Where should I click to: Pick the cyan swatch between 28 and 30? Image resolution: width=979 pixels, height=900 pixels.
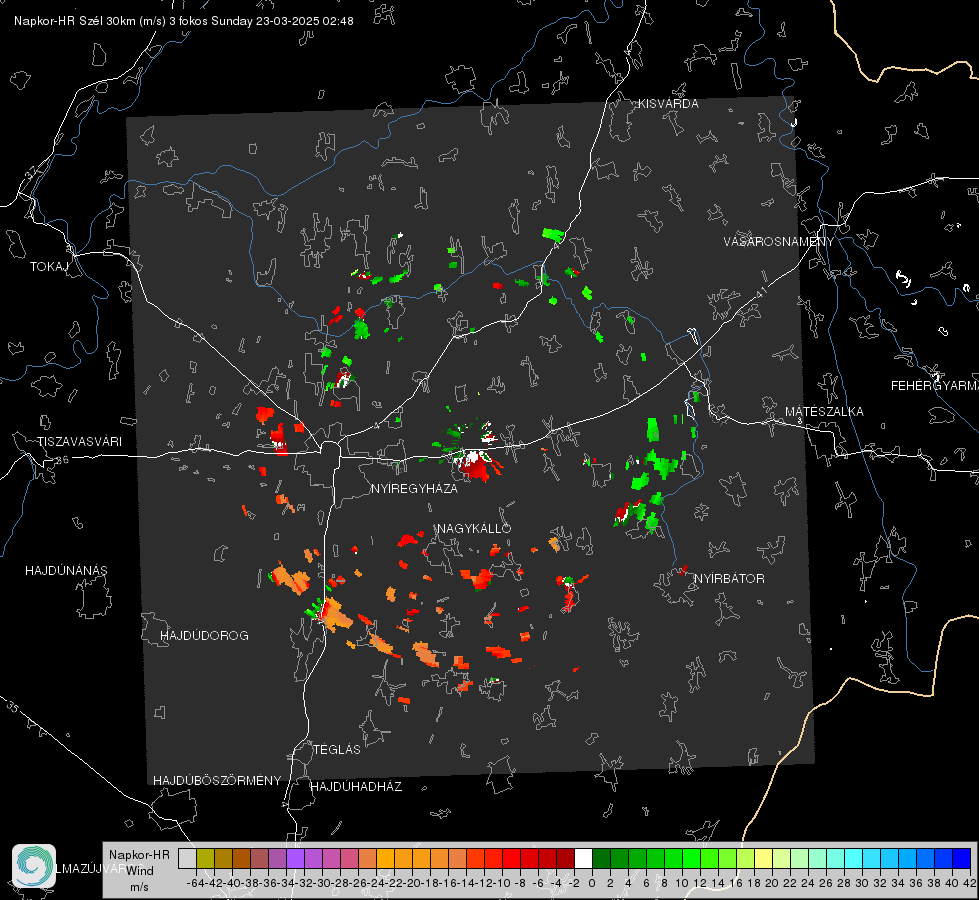coord(853,858)
